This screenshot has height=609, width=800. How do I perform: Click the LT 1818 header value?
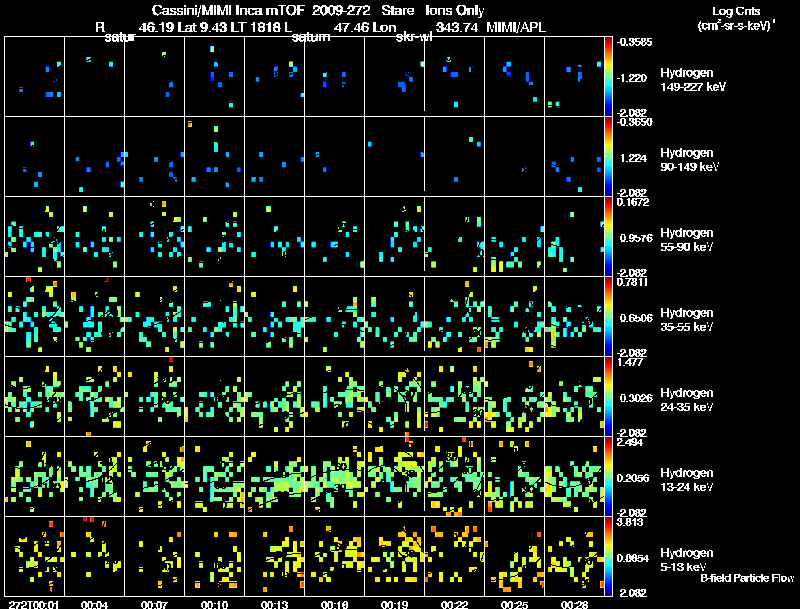tap(255, 27)
